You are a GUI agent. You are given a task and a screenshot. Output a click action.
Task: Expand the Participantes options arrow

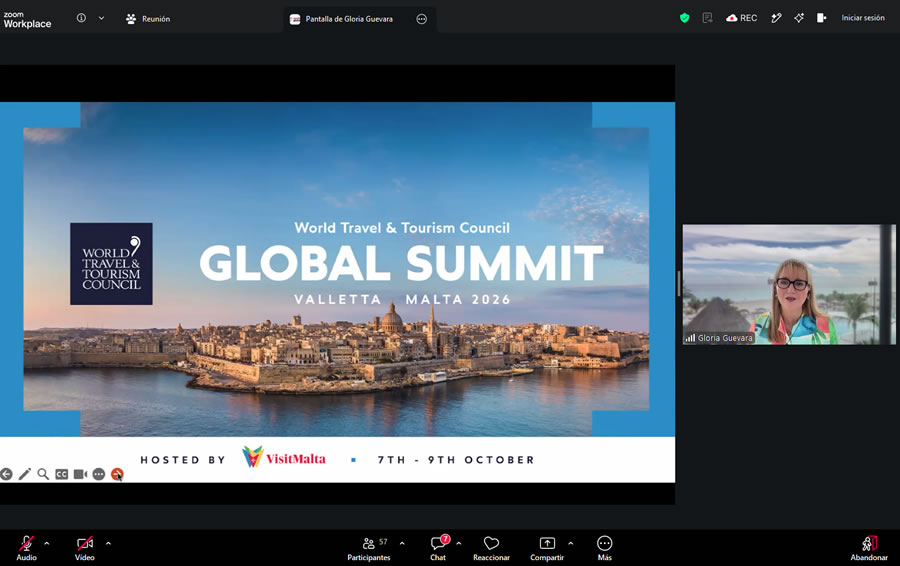pyautogui.click(x=402, y=543)
